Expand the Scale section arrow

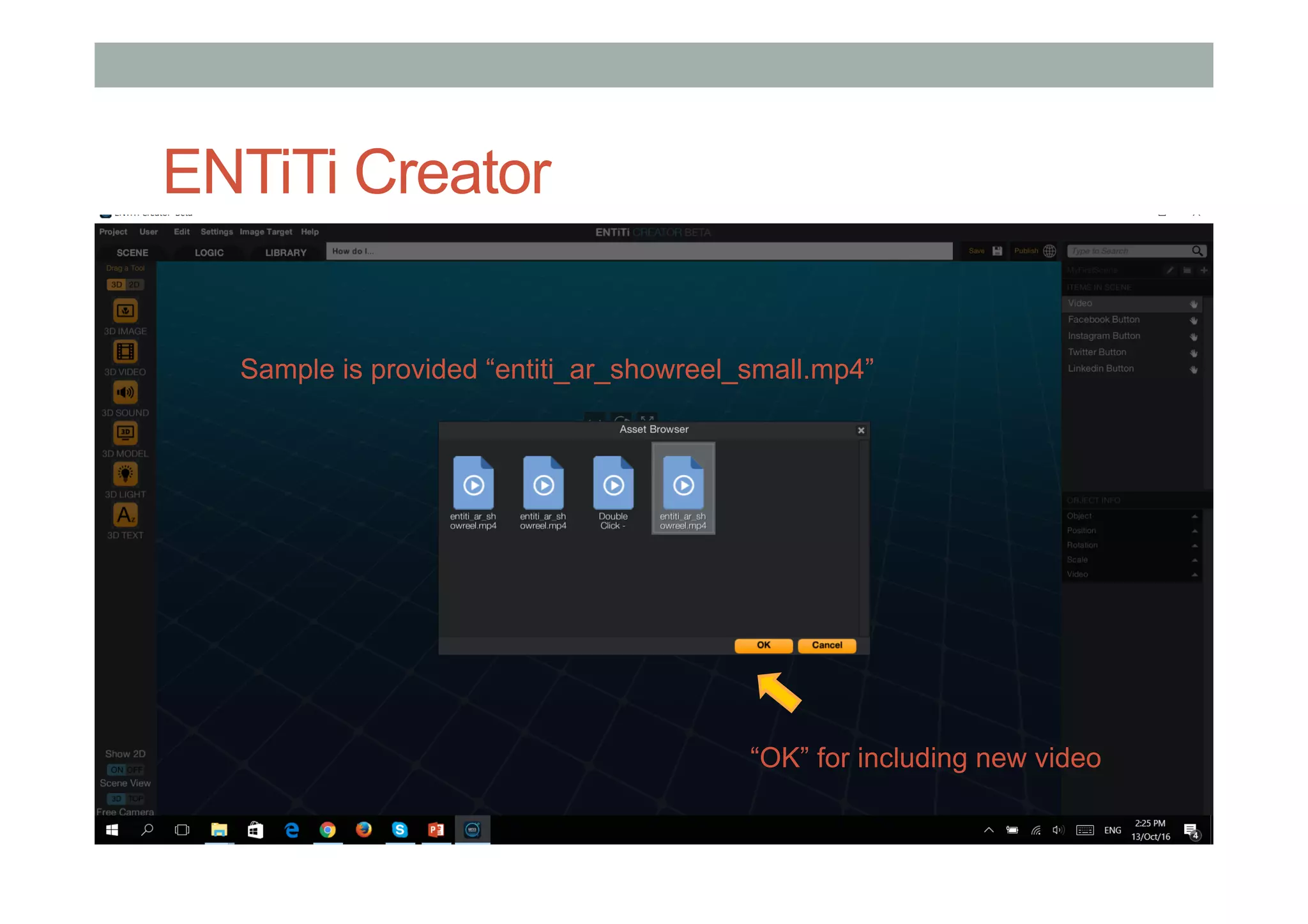(1194, 561)
